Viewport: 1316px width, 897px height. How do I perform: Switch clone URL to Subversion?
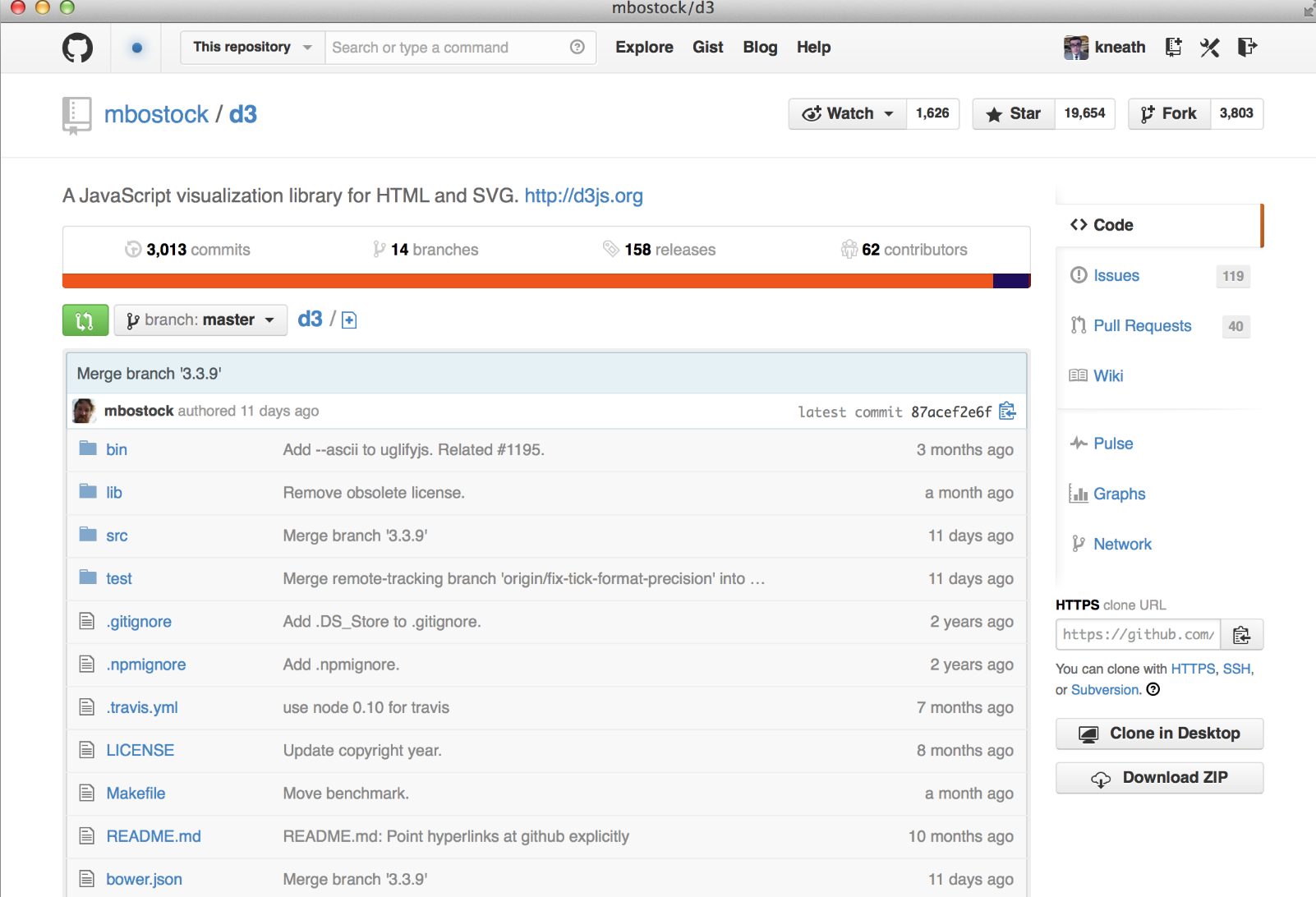[1105, 690]
